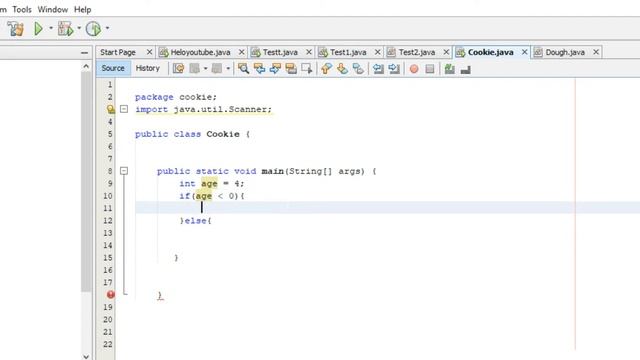Collapse the main method fold
This screenshot has height=360, width=640.
[124, 171]
